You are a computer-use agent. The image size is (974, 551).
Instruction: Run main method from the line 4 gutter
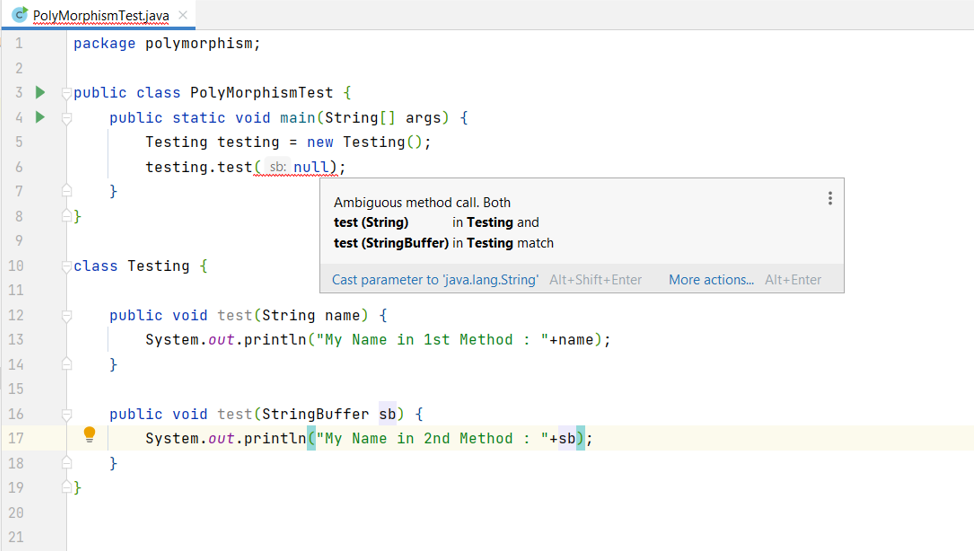click(x=40, y=117)
